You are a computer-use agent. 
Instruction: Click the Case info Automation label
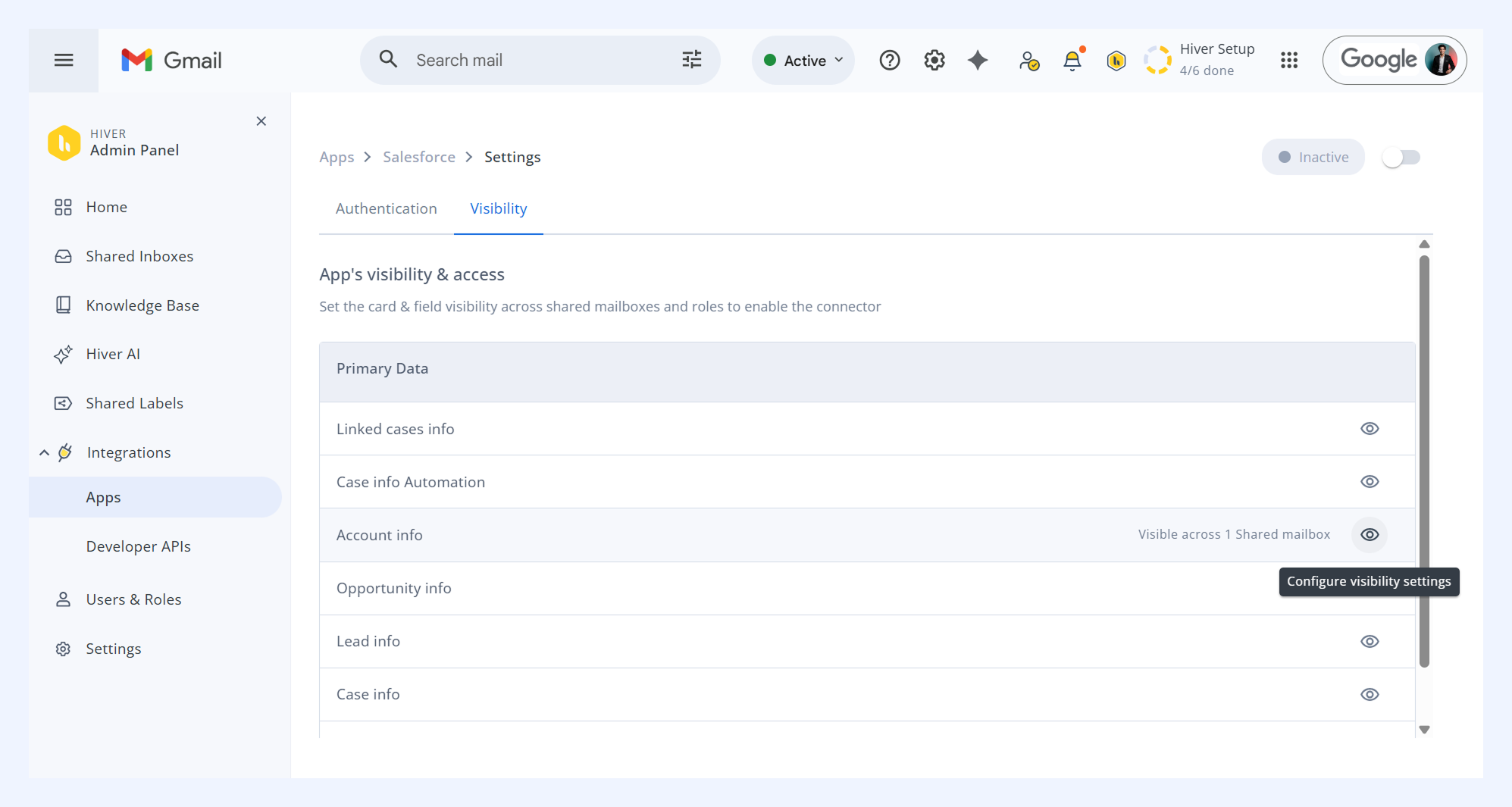(x=411, y=482)
